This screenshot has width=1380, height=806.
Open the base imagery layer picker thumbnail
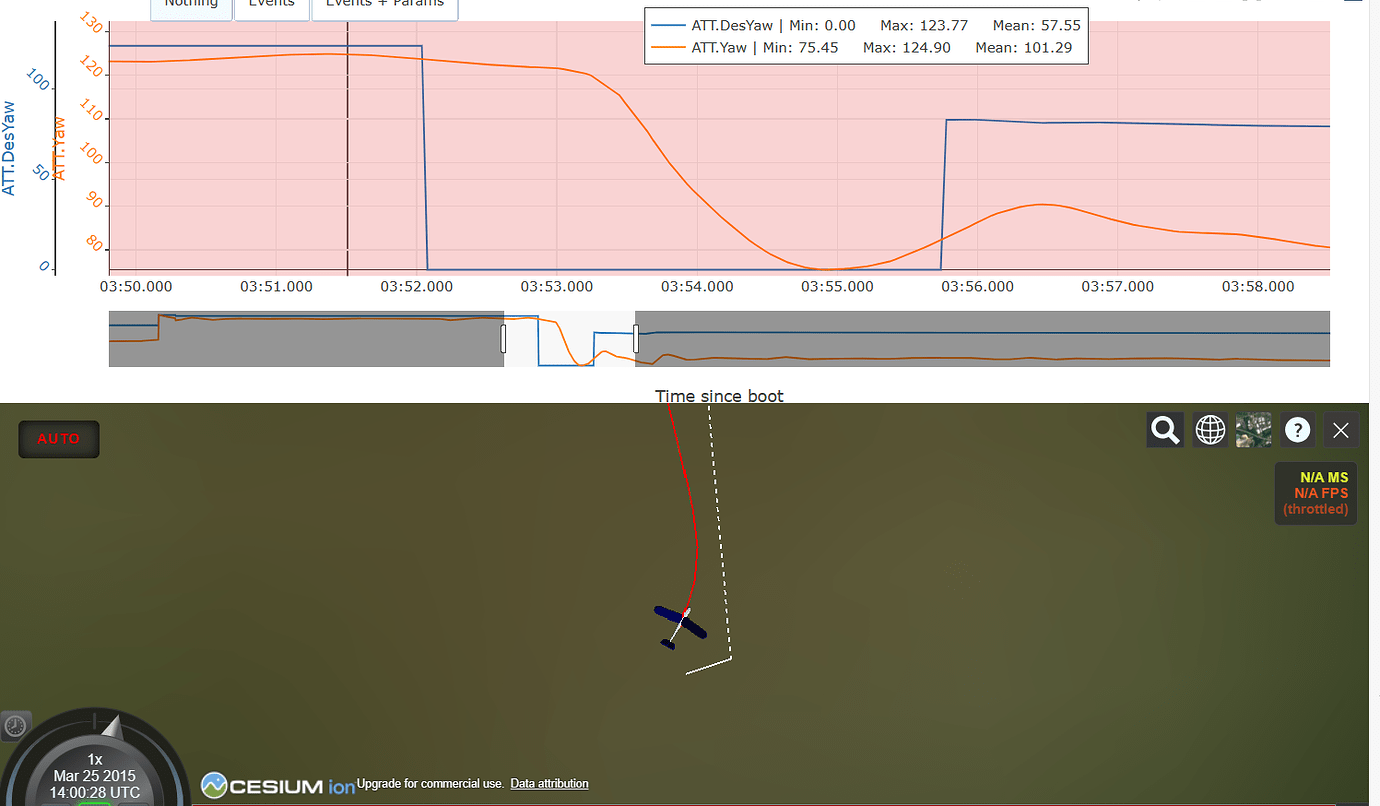coord(1253,429)
